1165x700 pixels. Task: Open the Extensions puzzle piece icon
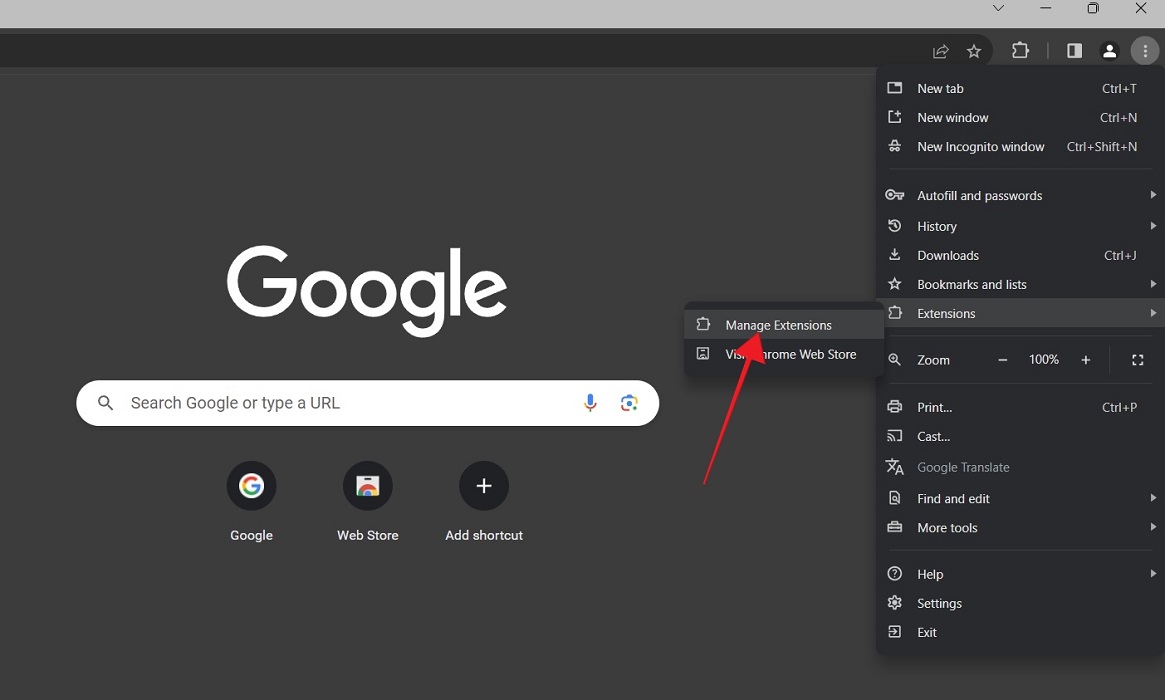pyautogui.click(x=1020, y=50)
